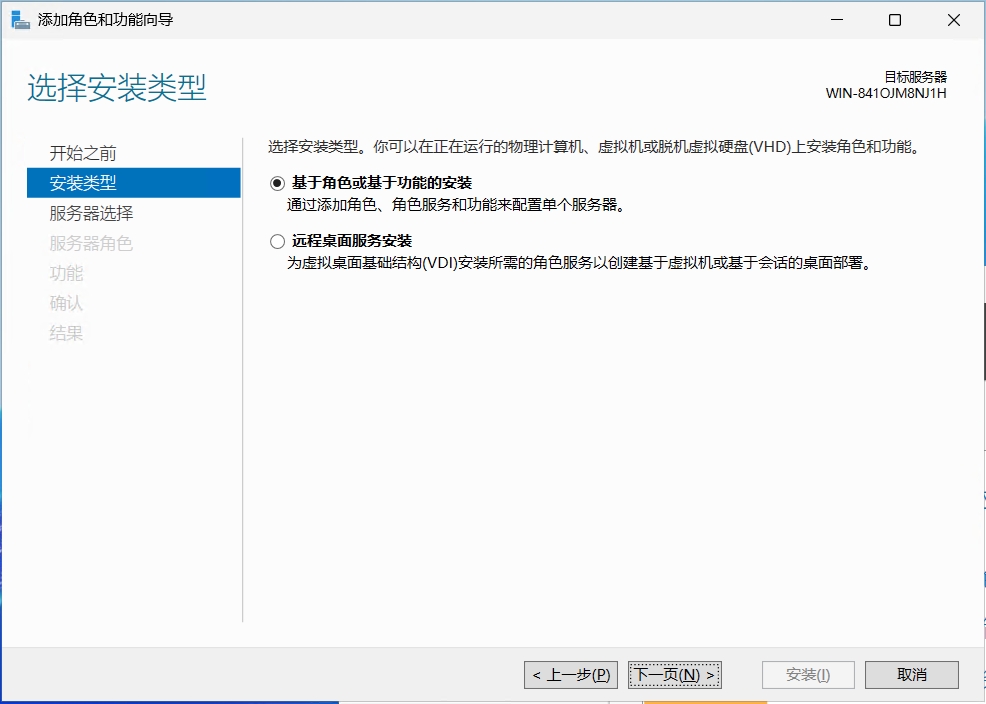Click the 添加角色和功能向导 title text
986x704 pixels.
click(x=106, y=20)
